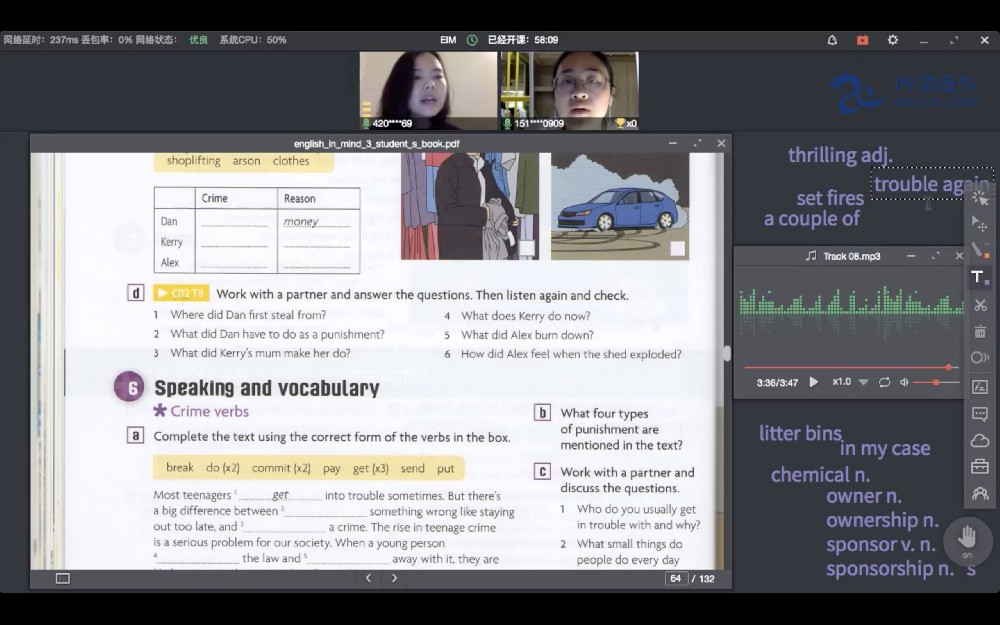Open the chat message panel icon

pyautogui.click(x=979, y=413)
